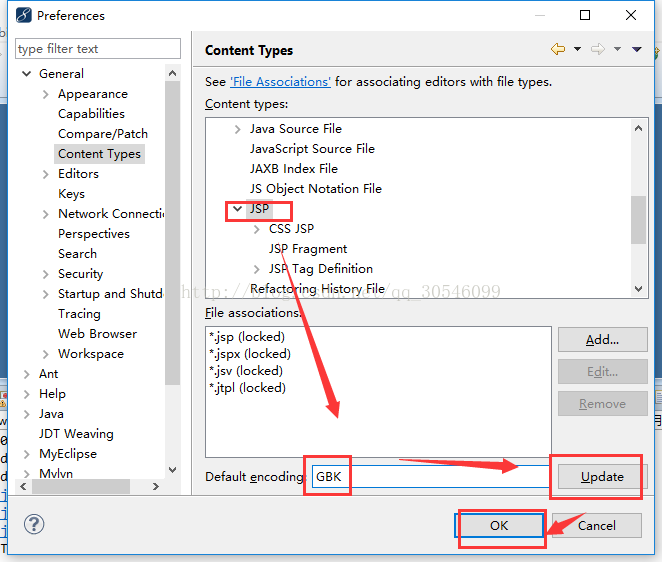Open the back history dropdown arrow
Viewport: 662px width, 562px height.
click(577, 49)
